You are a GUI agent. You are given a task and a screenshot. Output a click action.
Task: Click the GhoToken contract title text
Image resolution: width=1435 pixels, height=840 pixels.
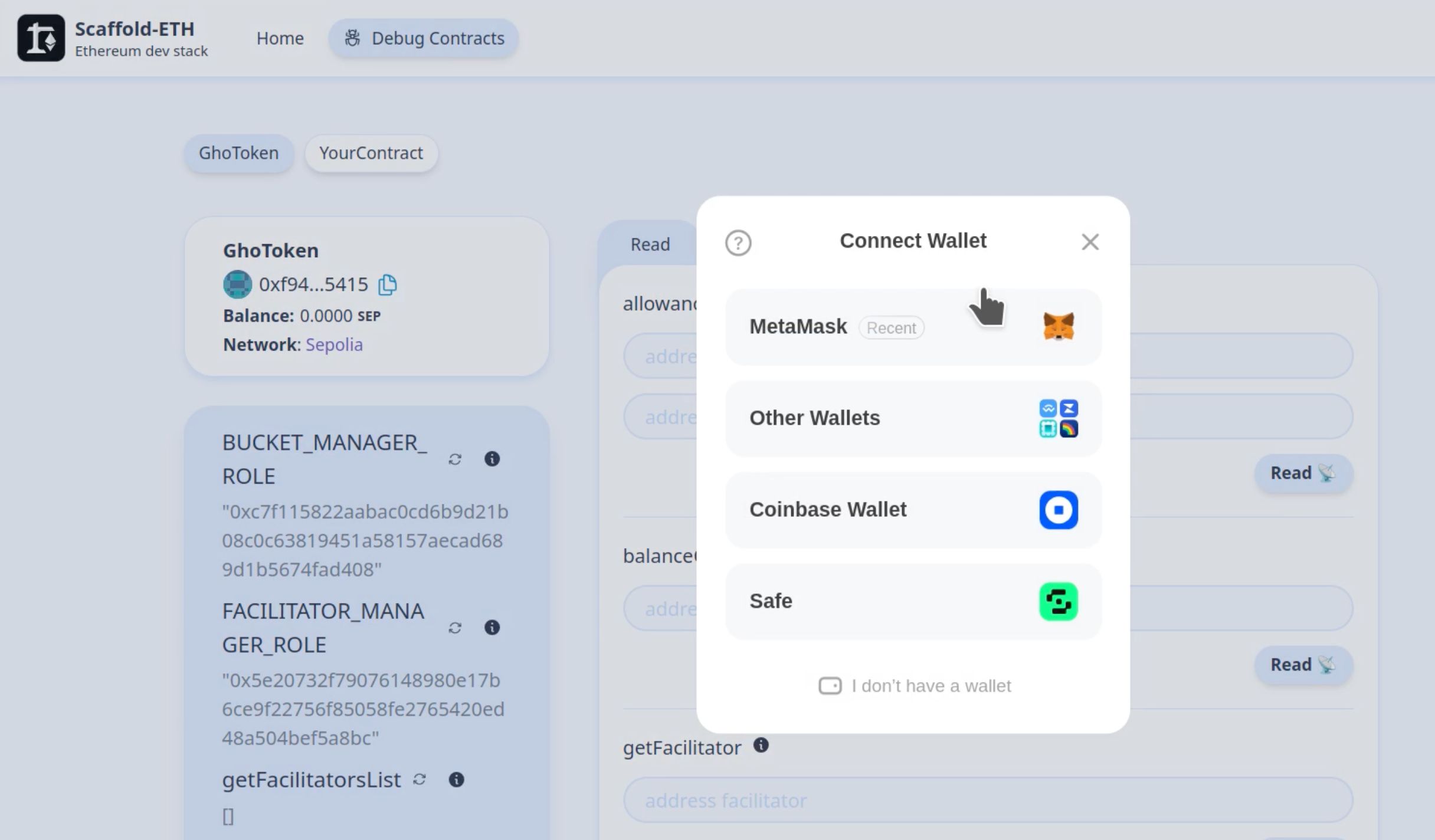[271, 251]
